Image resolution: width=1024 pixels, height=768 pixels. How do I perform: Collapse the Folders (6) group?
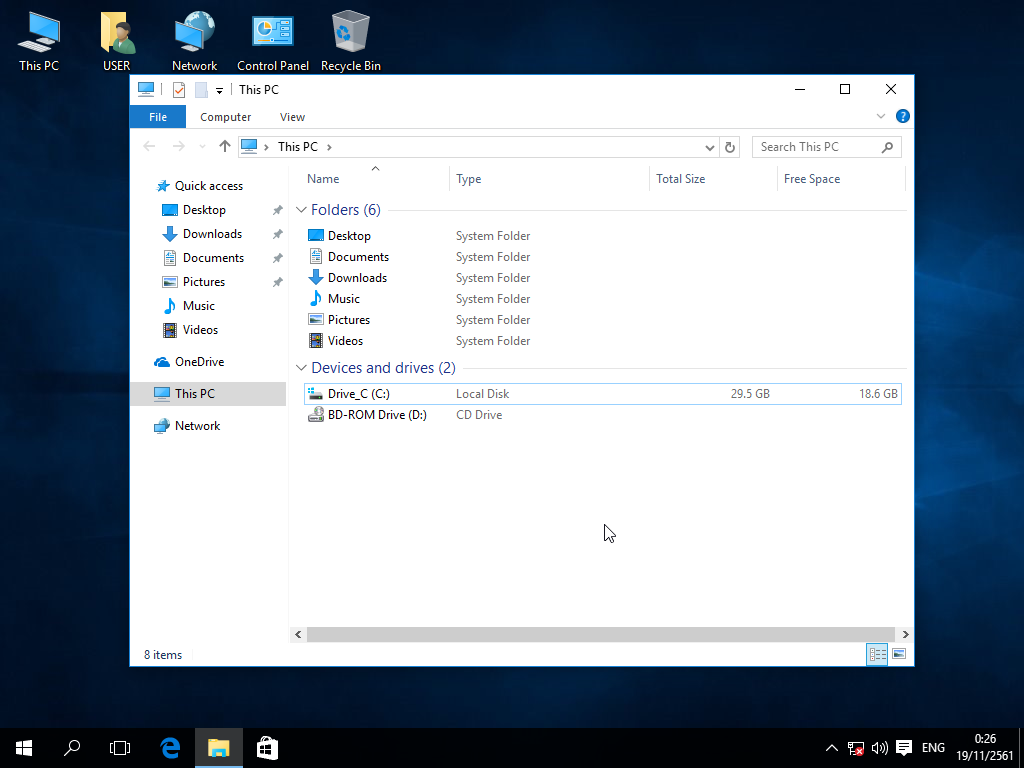pos(301,210)
